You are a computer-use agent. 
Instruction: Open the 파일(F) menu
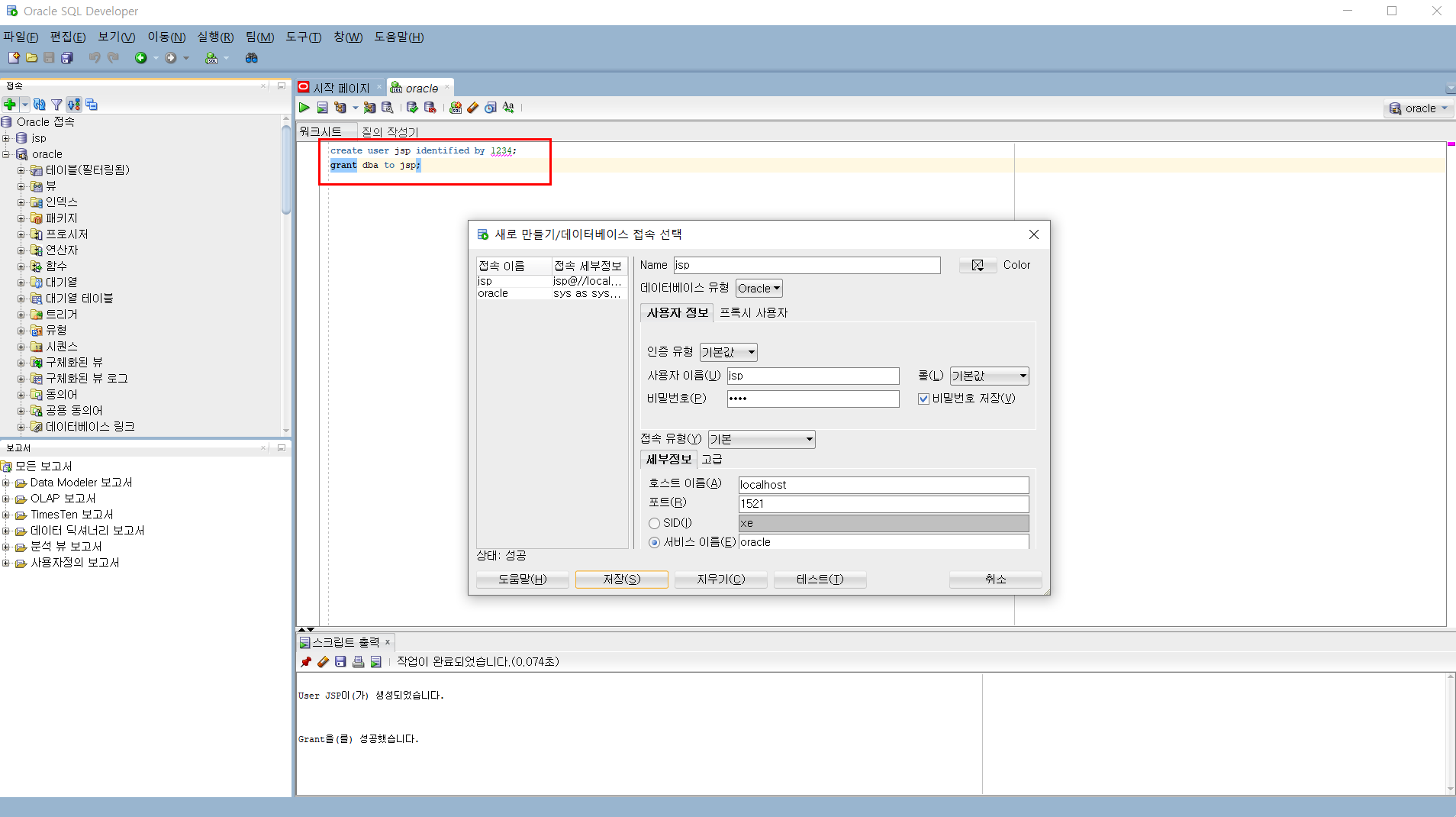click(21, 37)
